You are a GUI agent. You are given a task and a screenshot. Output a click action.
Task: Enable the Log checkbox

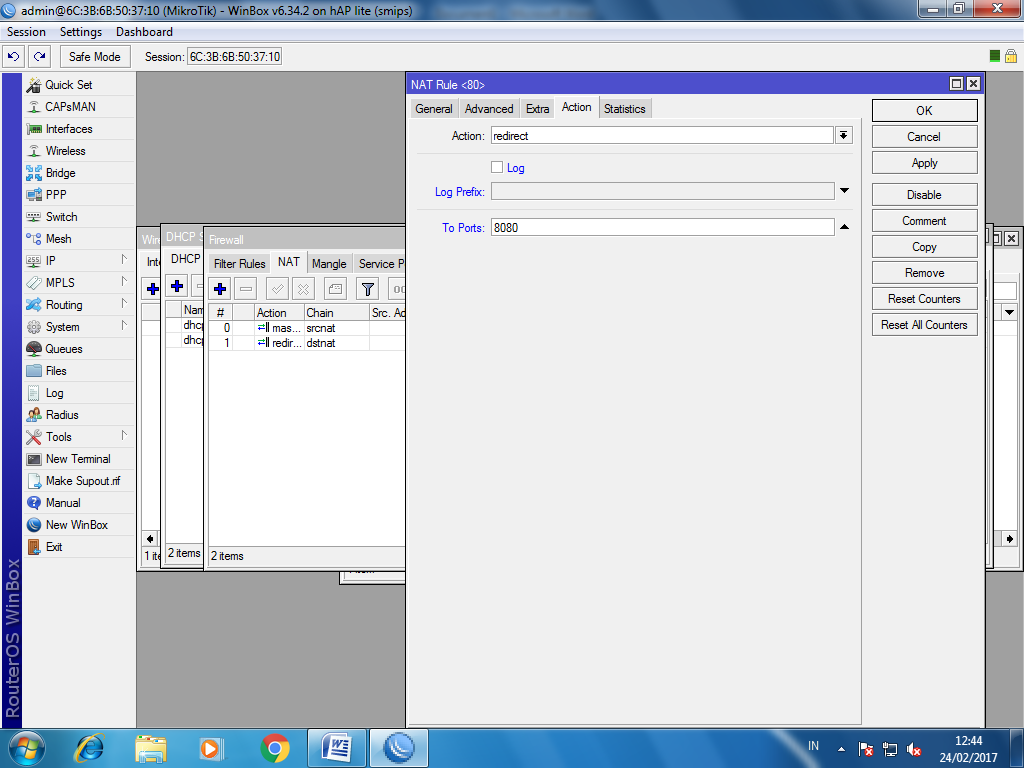pos(497,167)
